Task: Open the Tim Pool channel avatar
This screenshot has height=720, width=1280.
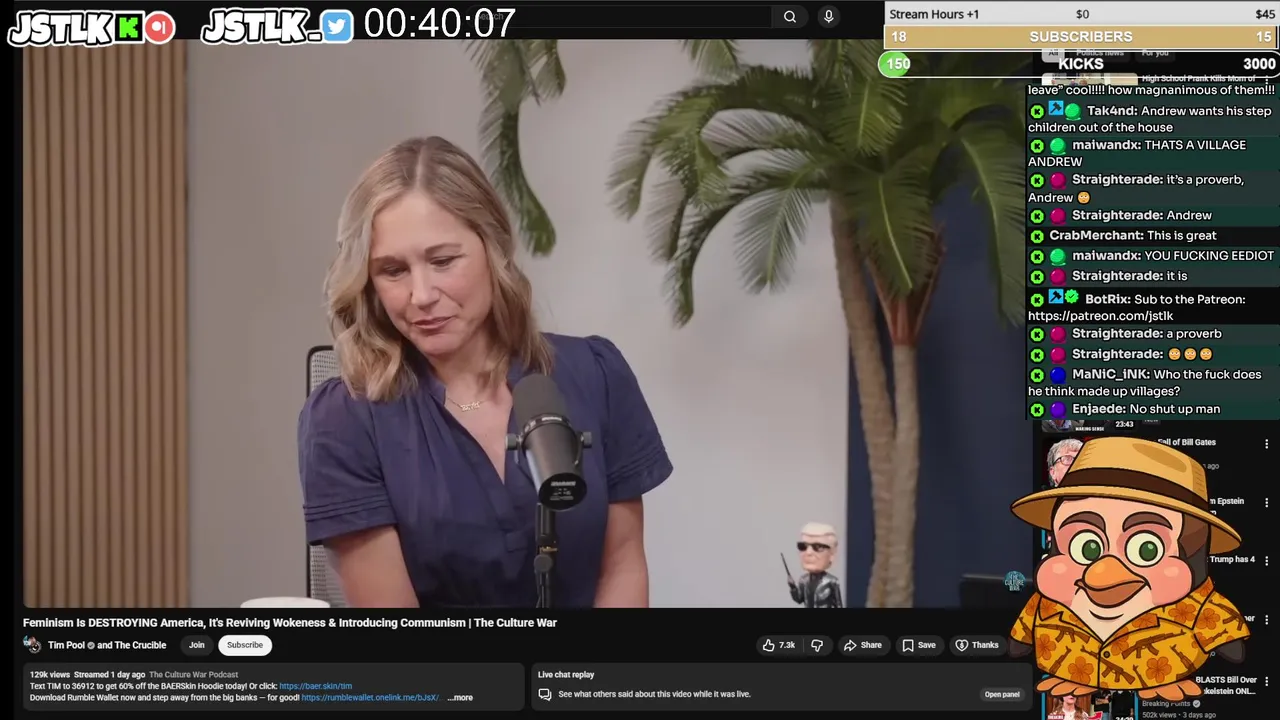Action: (32, 645)
